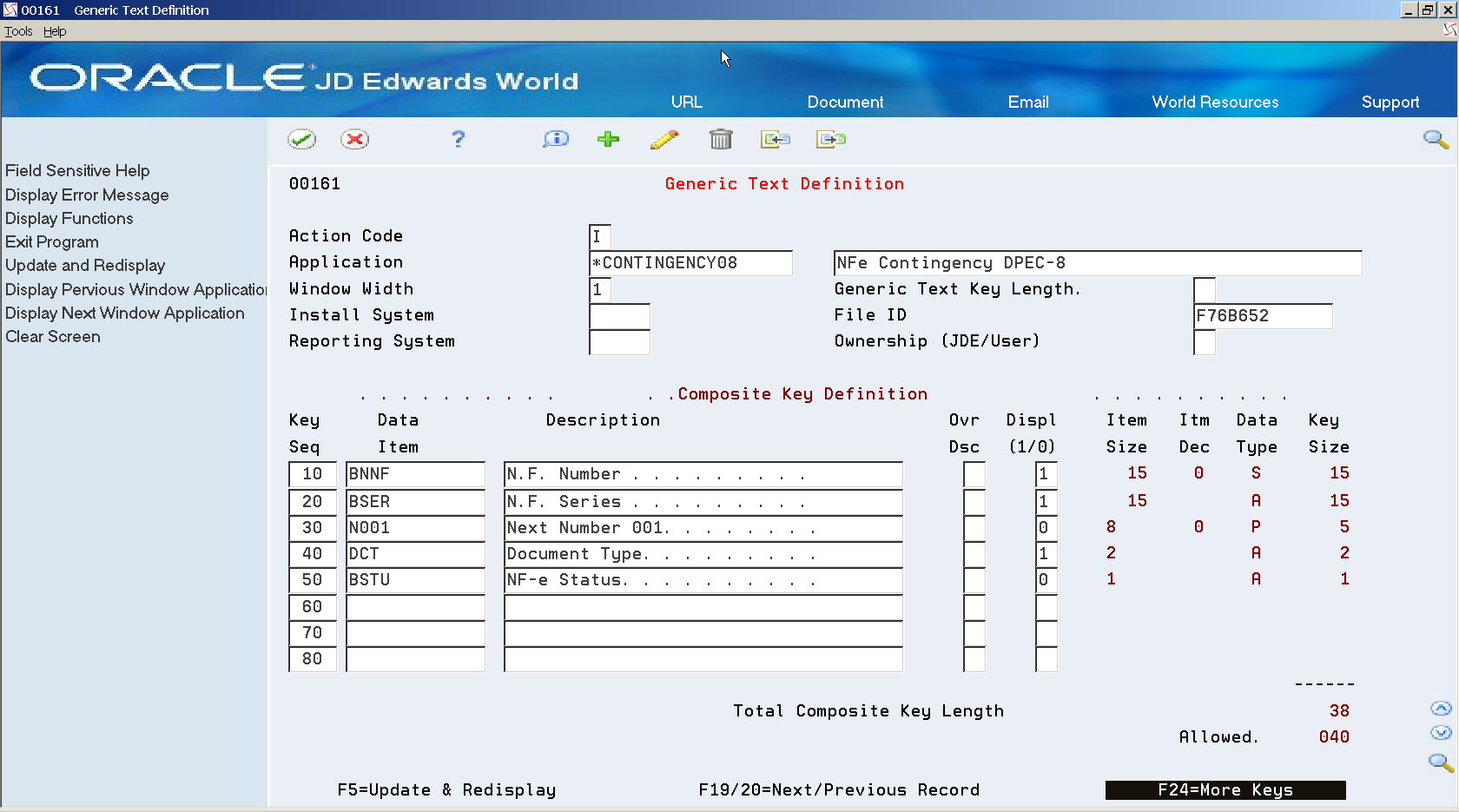This screenshot has width=1459, height=812.
Task: Select Display Error Message
Action: coord(87,195)
